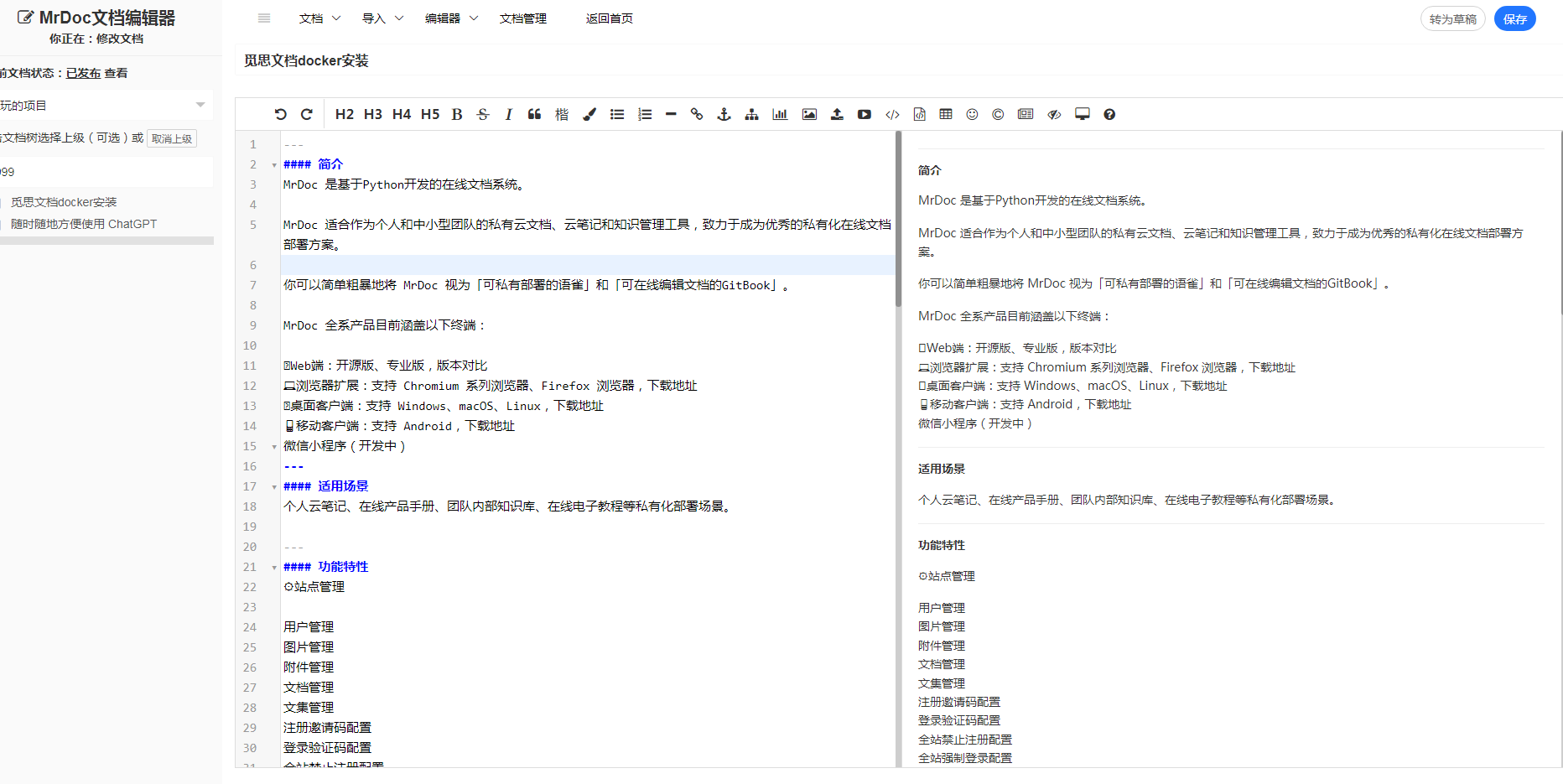
Task: Insert a code block with the </> icon
Action: [892, 114]
